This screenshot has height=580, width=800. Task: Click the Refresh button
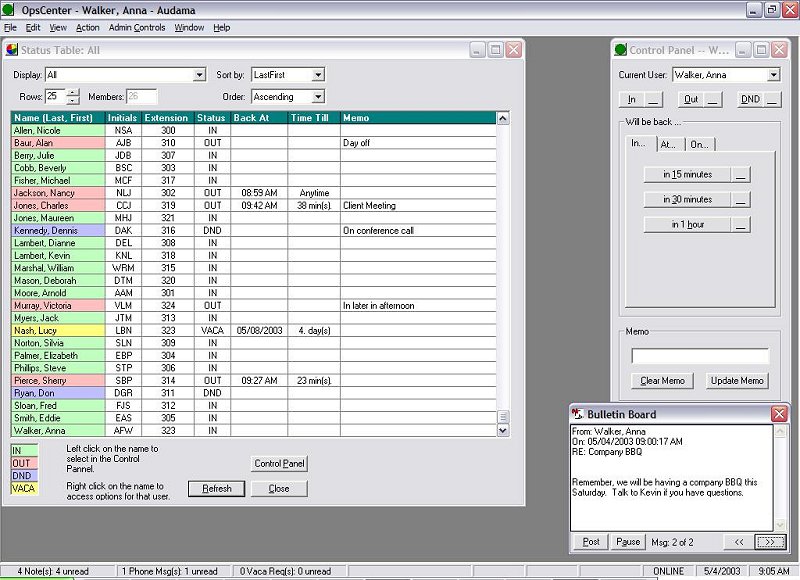[216, 489]
